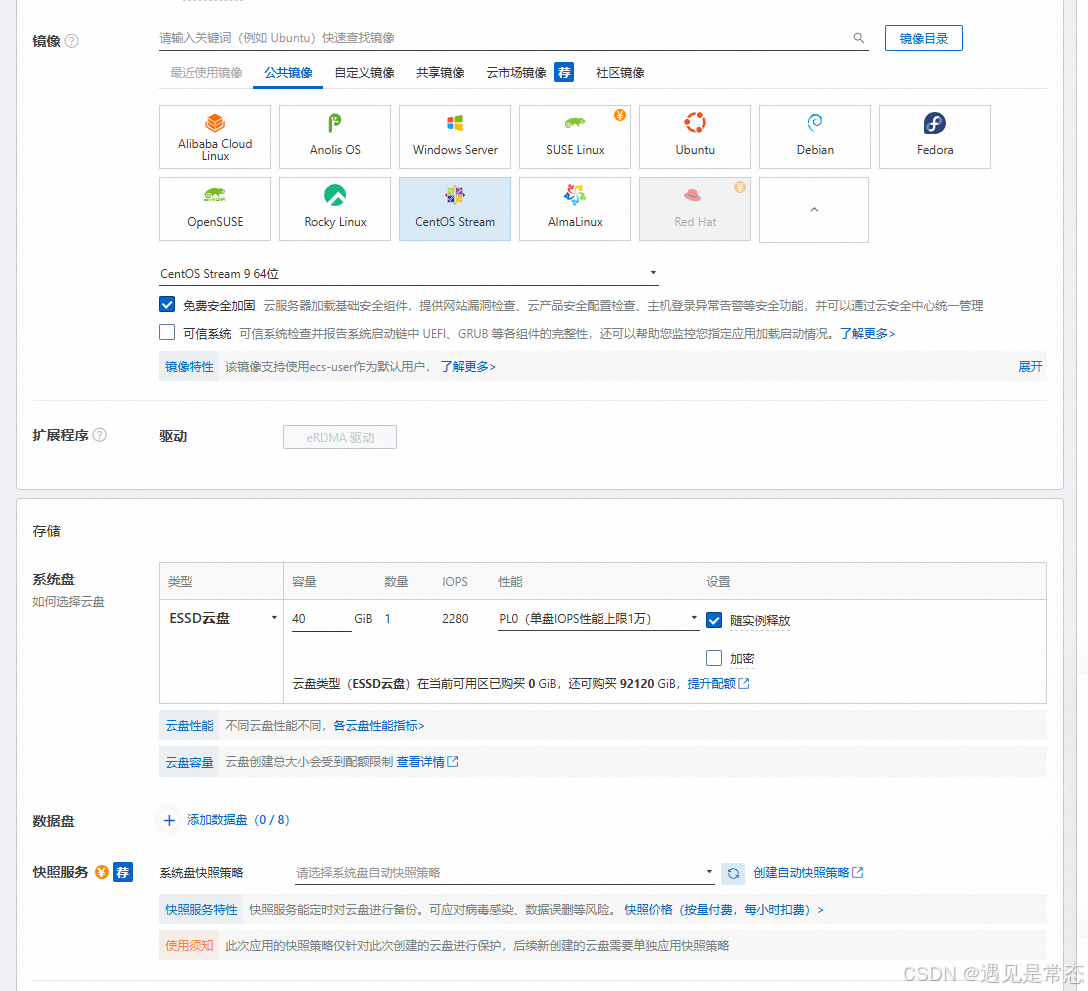Click the 快照服务特性 label tag
Screen dimensions: 1088x991
201,910
